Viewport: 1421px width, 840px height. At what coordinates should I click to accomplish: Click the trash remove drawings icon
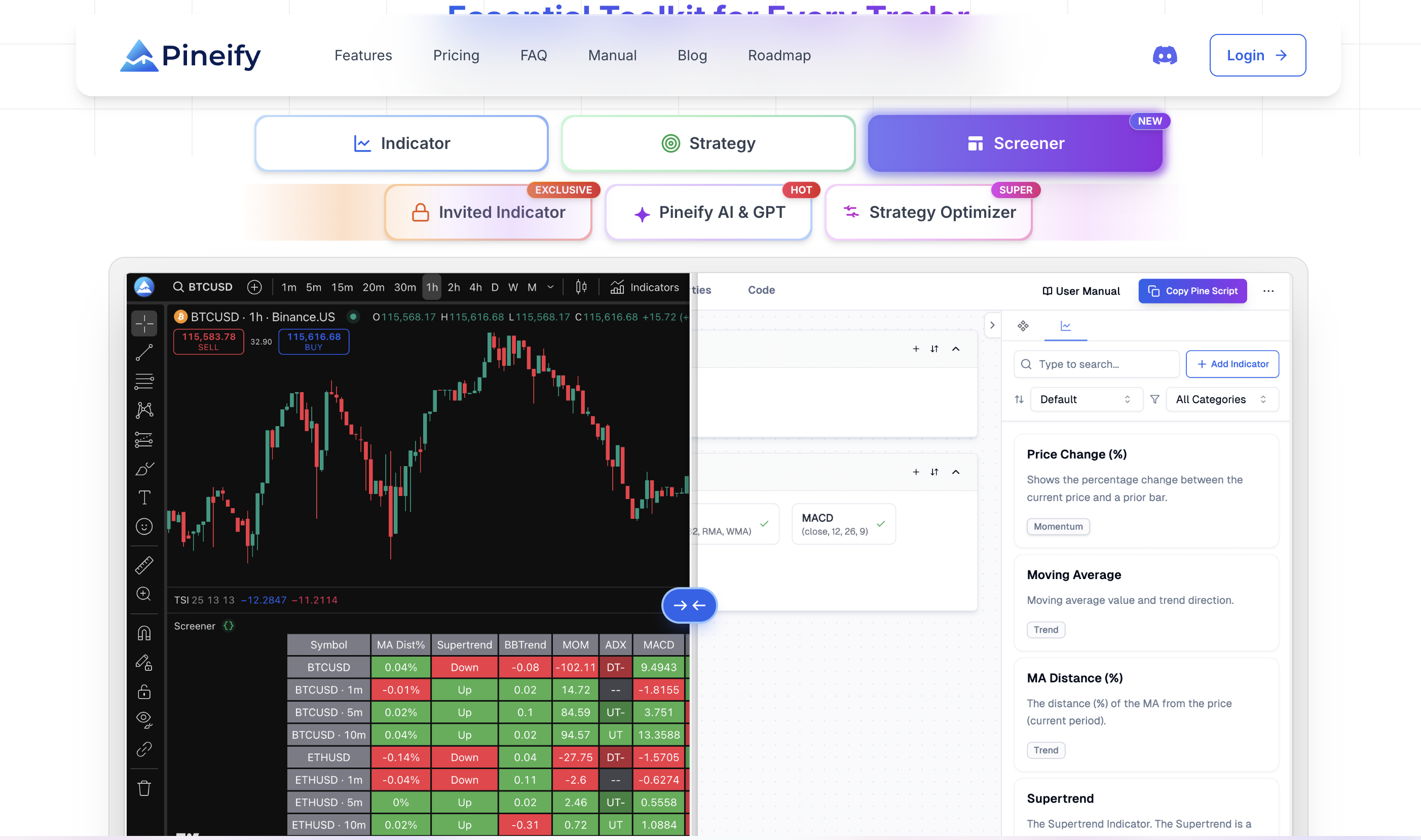(144, 788)
